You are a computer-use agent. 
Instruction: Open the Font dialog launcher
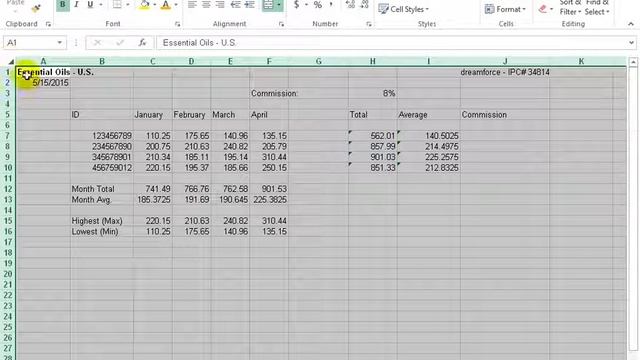[x=178, y=24]
